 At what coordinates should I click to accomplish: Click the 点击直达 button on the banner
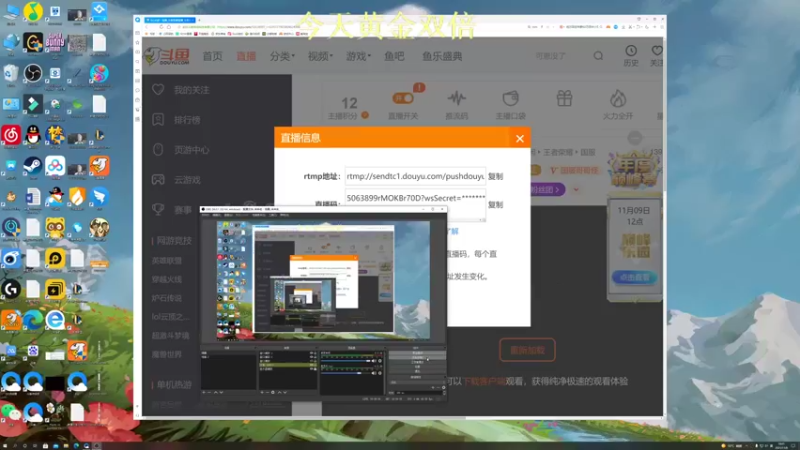[x=635, y=278]
